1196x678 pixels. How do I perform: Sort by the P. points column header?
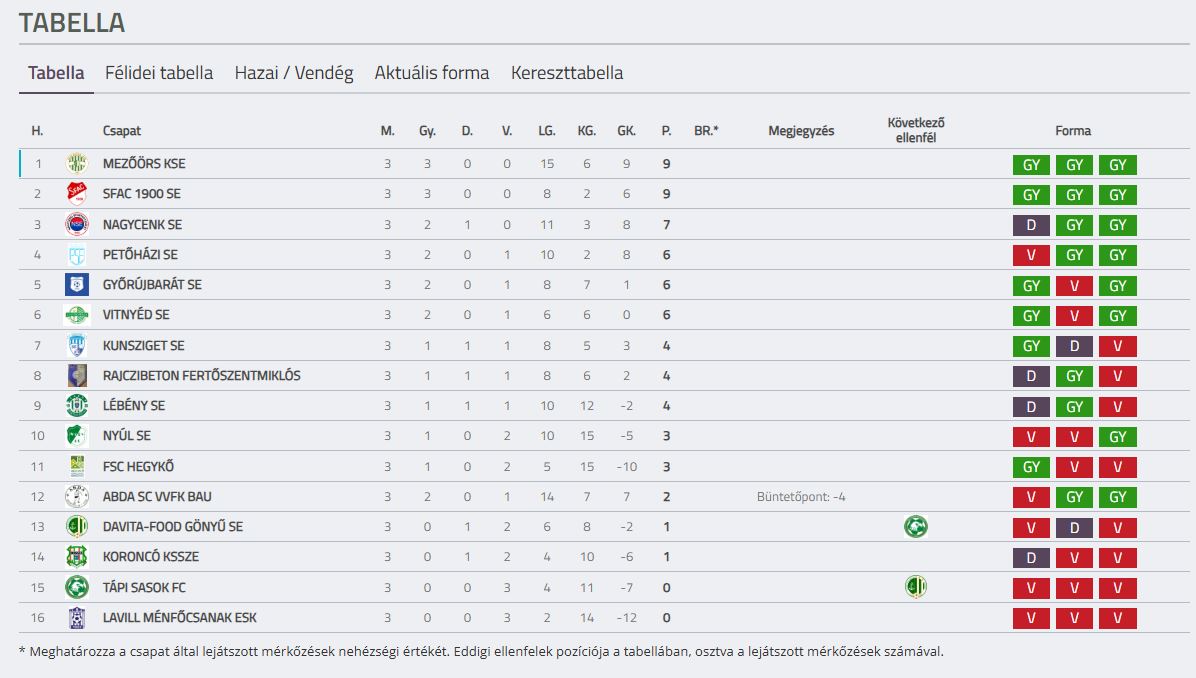click(666, 131)
